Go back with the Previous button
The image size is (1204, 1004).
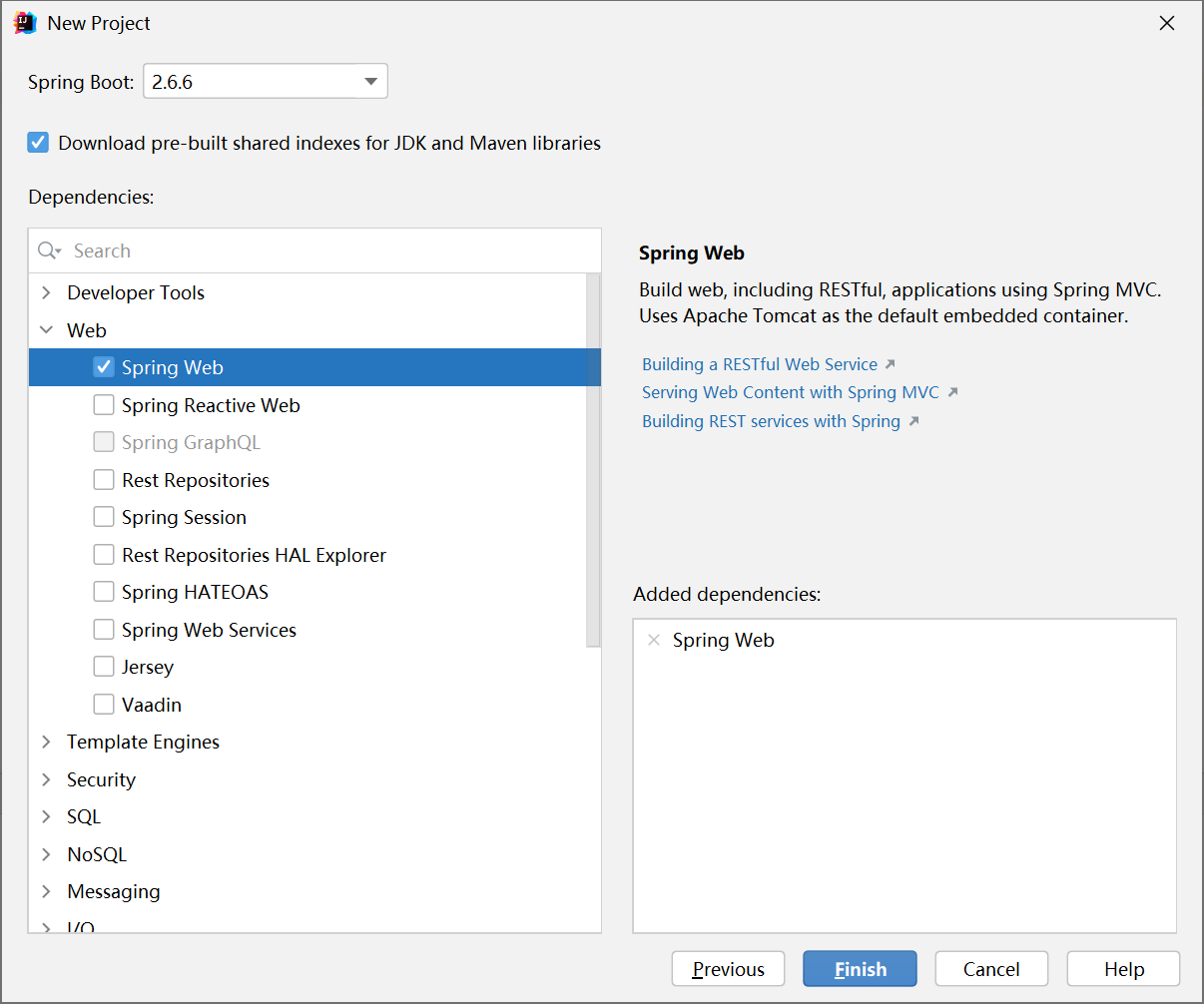point(729,969)
